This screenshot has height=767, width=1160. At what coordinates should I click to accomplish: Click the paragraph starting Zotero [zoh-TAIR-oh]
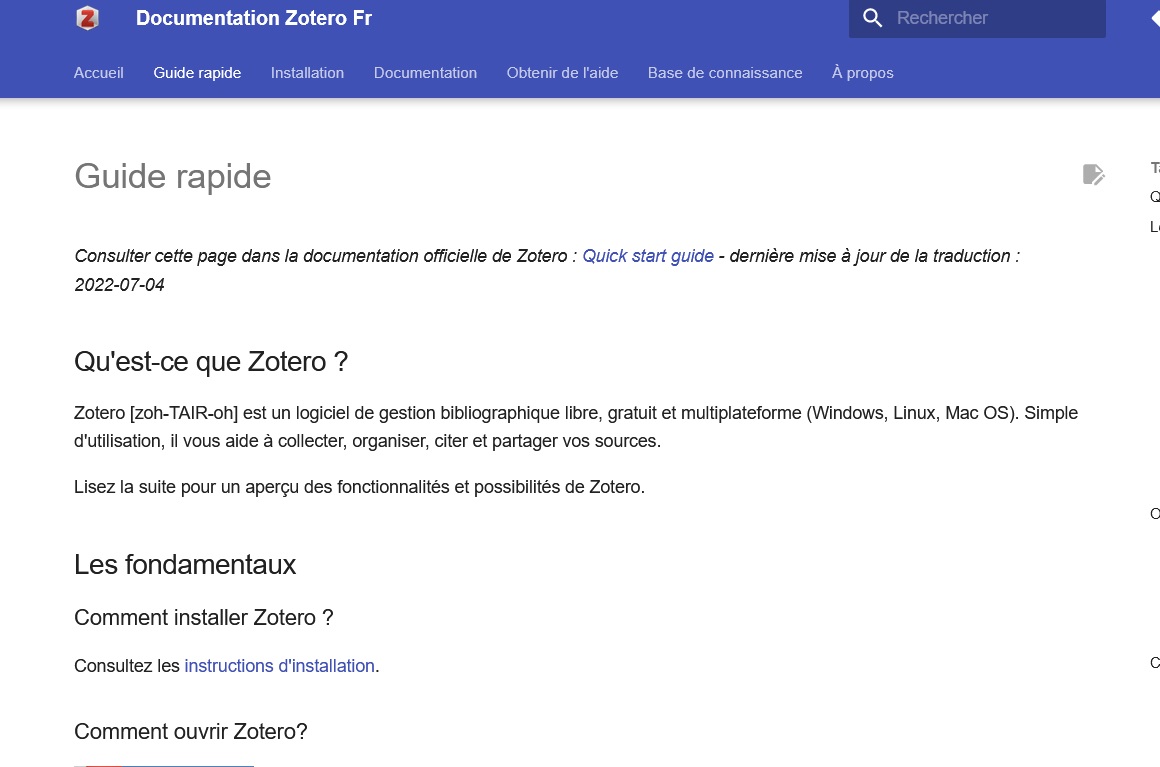[576, 427]
